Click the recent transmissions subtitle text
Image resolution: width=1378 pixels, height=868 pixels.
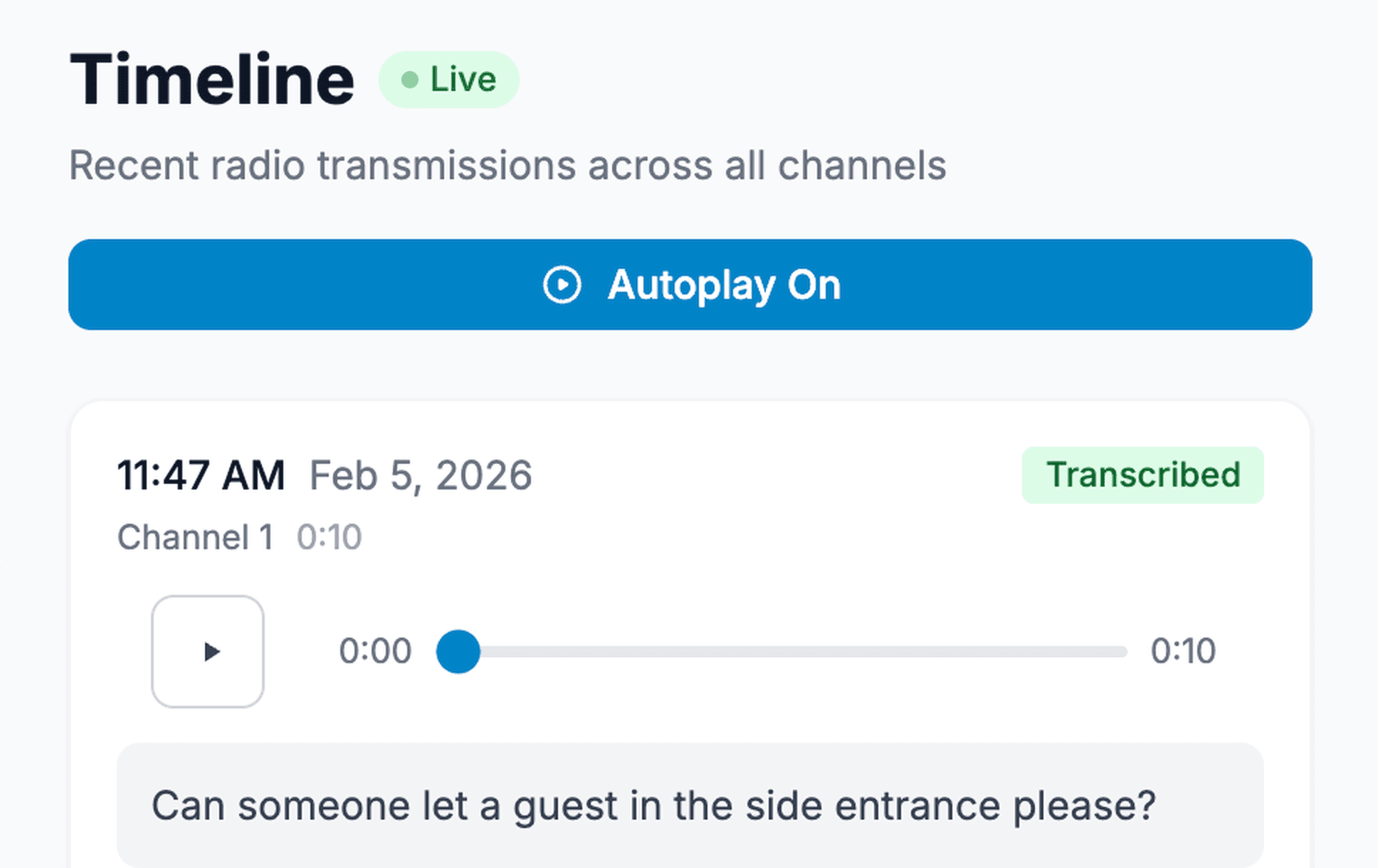(507, 165)
